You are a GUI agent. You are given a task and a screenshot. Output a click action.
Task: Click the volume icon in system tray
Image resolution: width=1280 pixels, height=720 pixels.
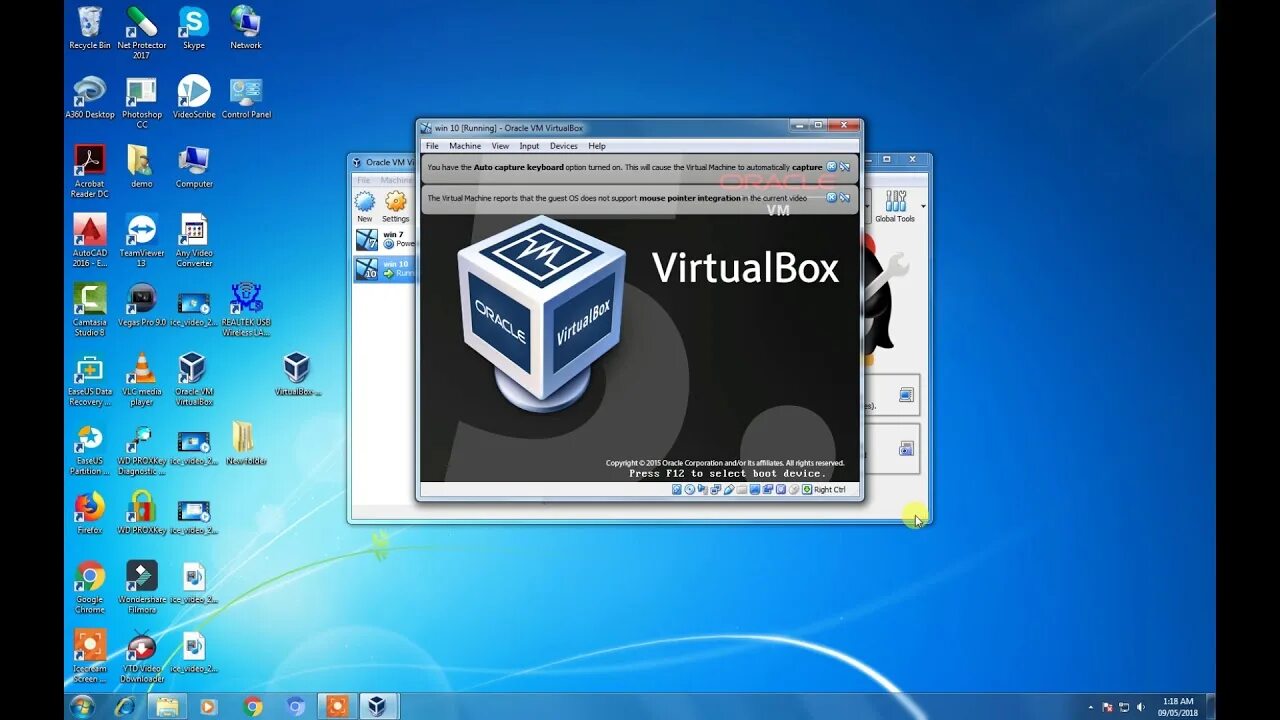click(x=1141, y=706)
